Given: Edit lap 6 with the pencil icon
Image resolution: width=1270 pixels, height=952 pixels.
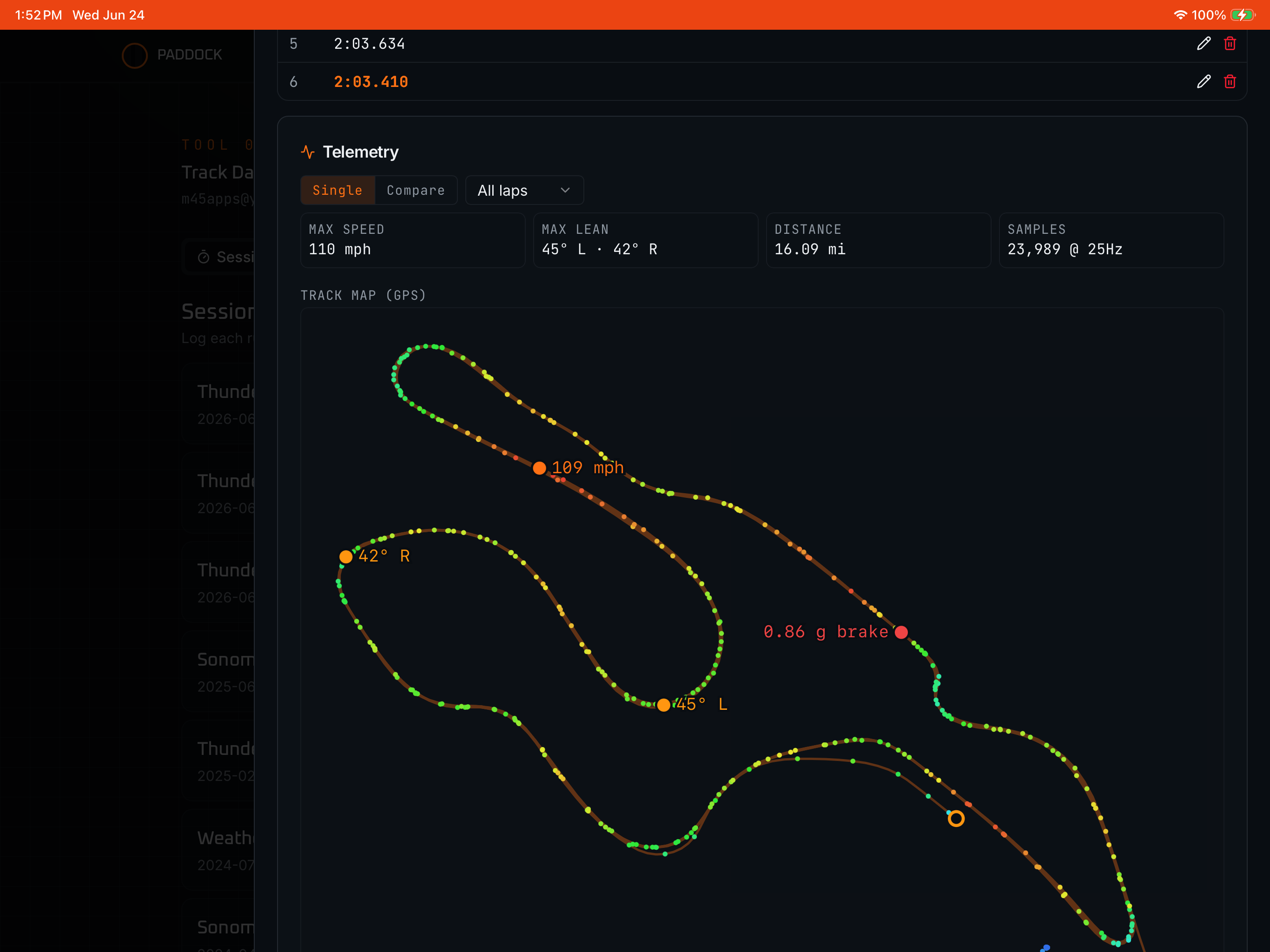Looking at the screenshot, I should (1204, 81).
